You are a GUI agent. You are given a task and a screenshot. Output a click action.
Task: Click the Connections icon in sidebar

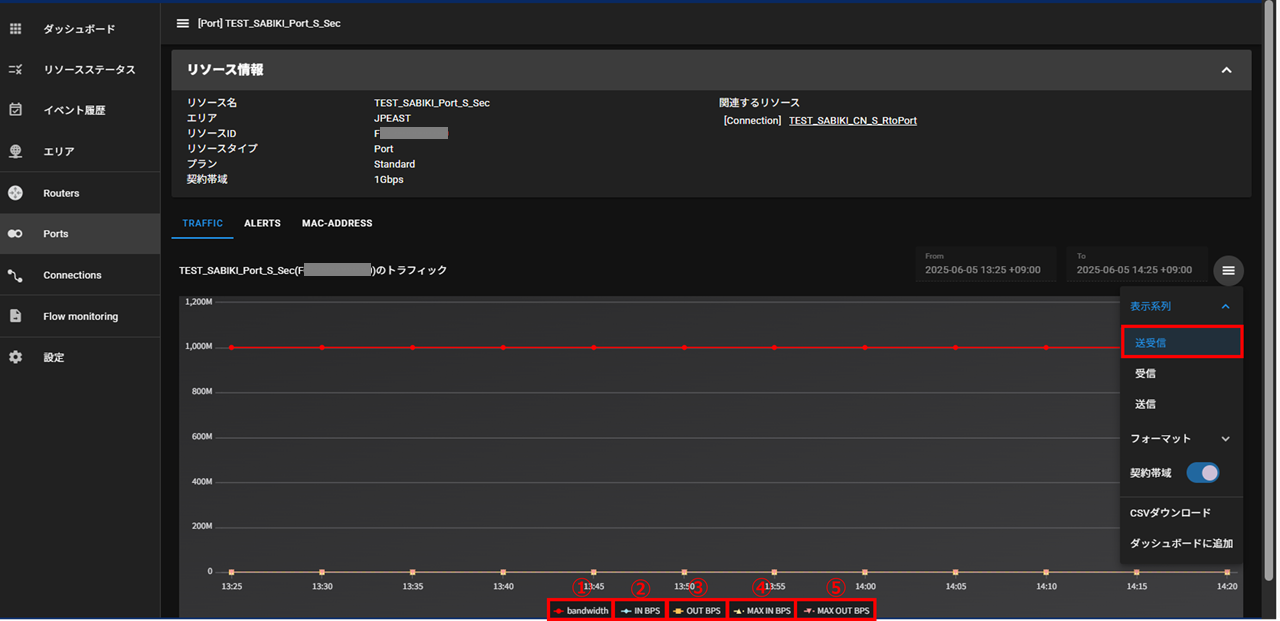click(x=15, y=275)
